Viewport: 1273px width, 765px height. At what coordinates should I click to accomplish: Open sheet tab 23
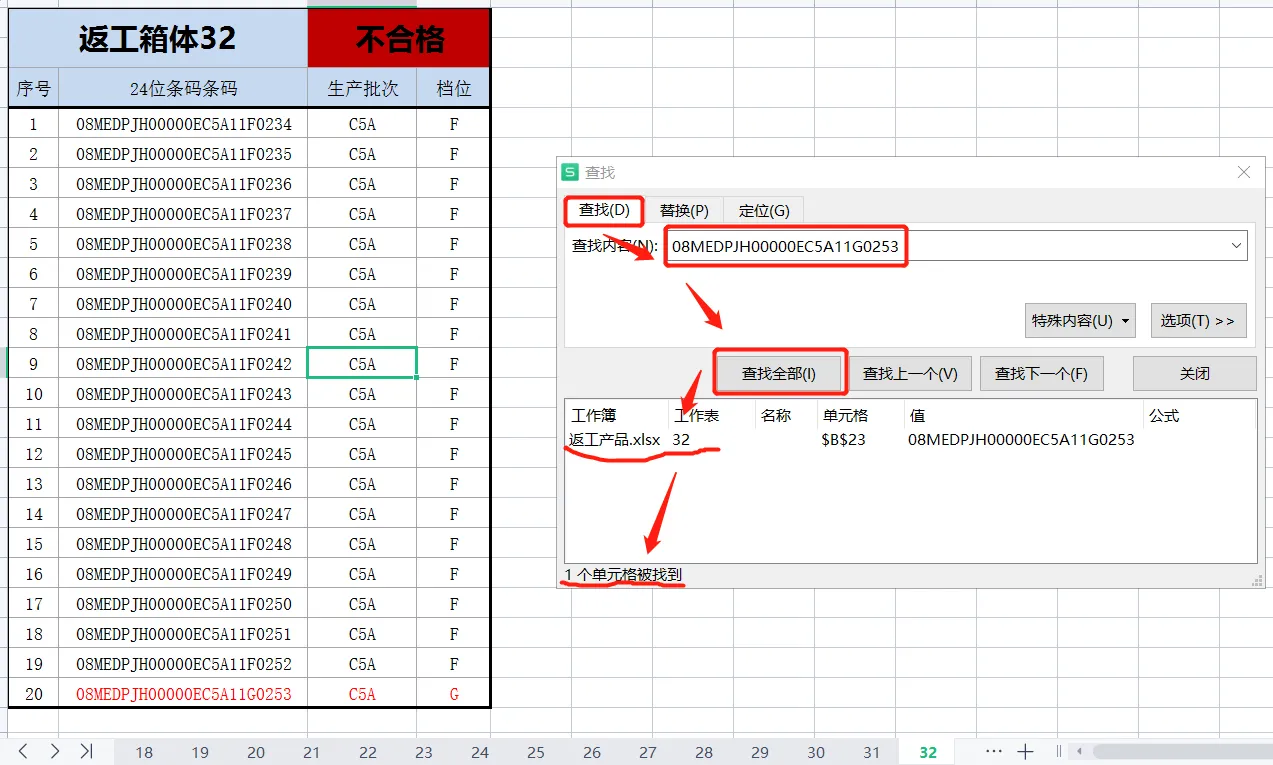(x=424, y=752)
